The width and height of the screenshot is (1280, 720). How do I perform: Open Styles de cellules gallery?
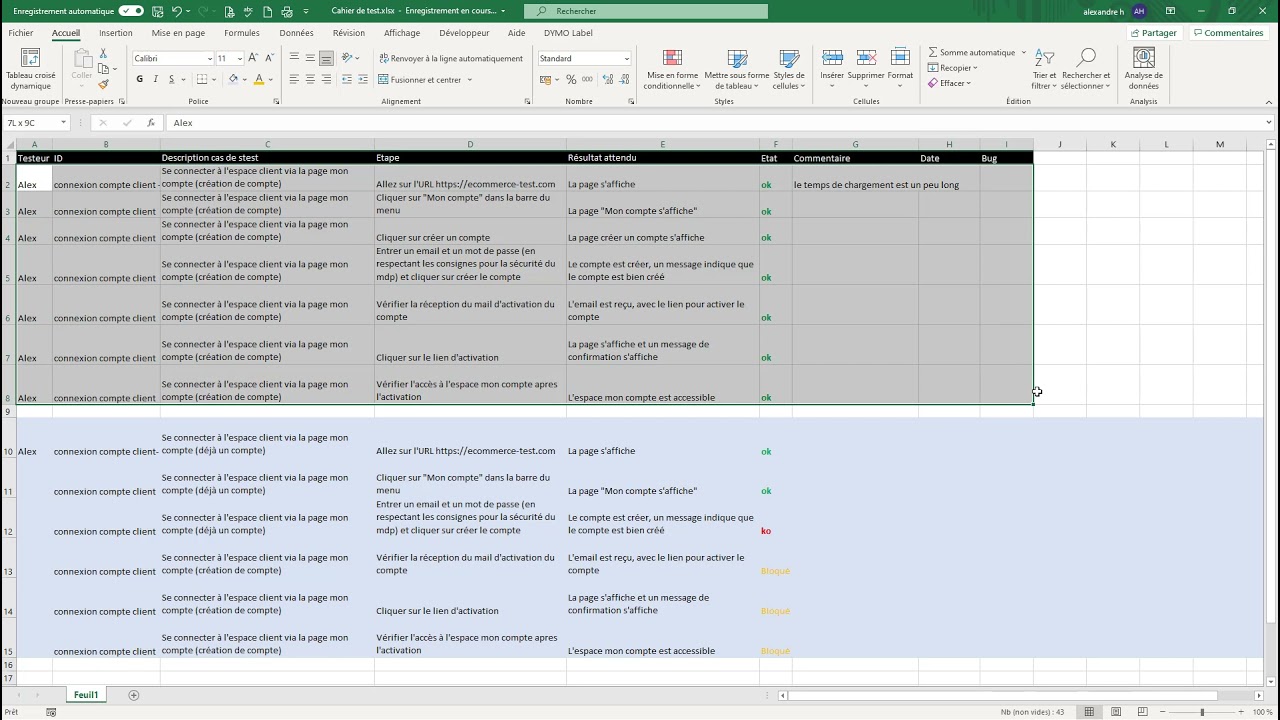point(789,69)
